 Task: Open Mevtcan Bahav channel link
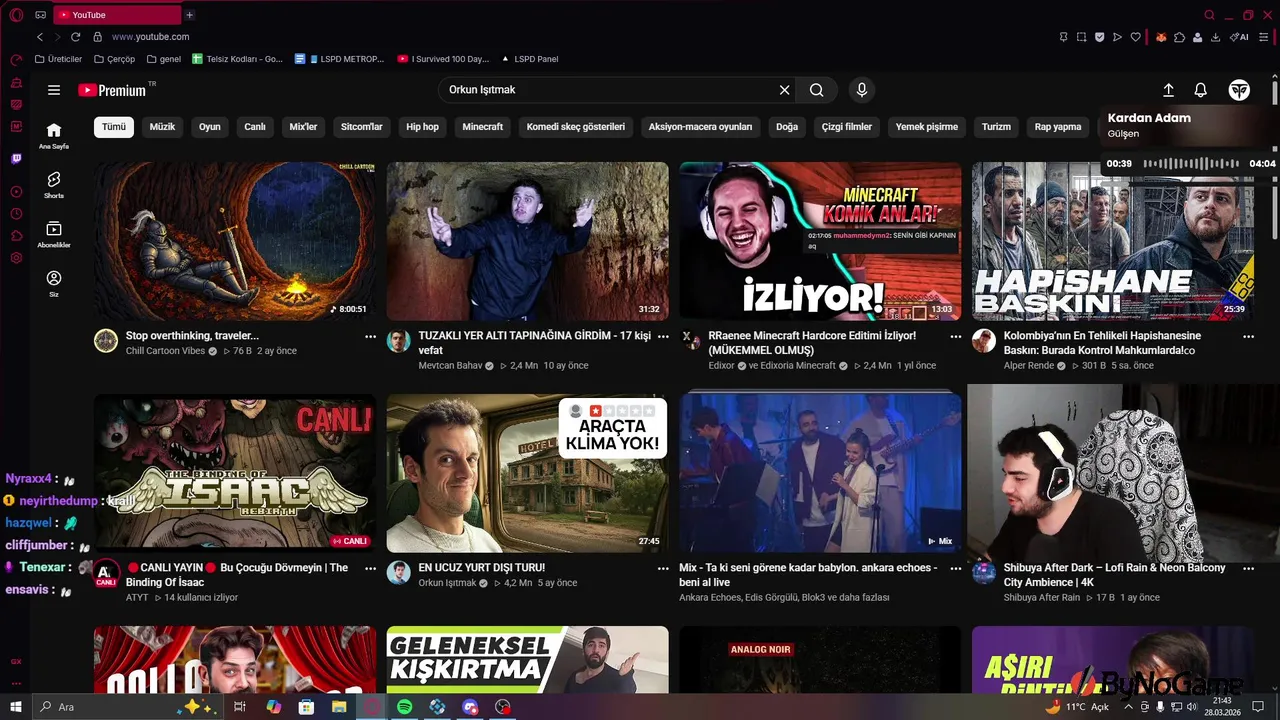(x=450, y=366)
